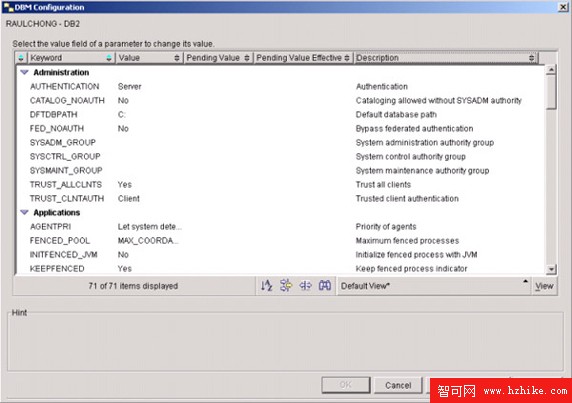Click the DBM Configuration title bar icon
Viewport: 572px width, 403px height.
click(x=8, y=7)
